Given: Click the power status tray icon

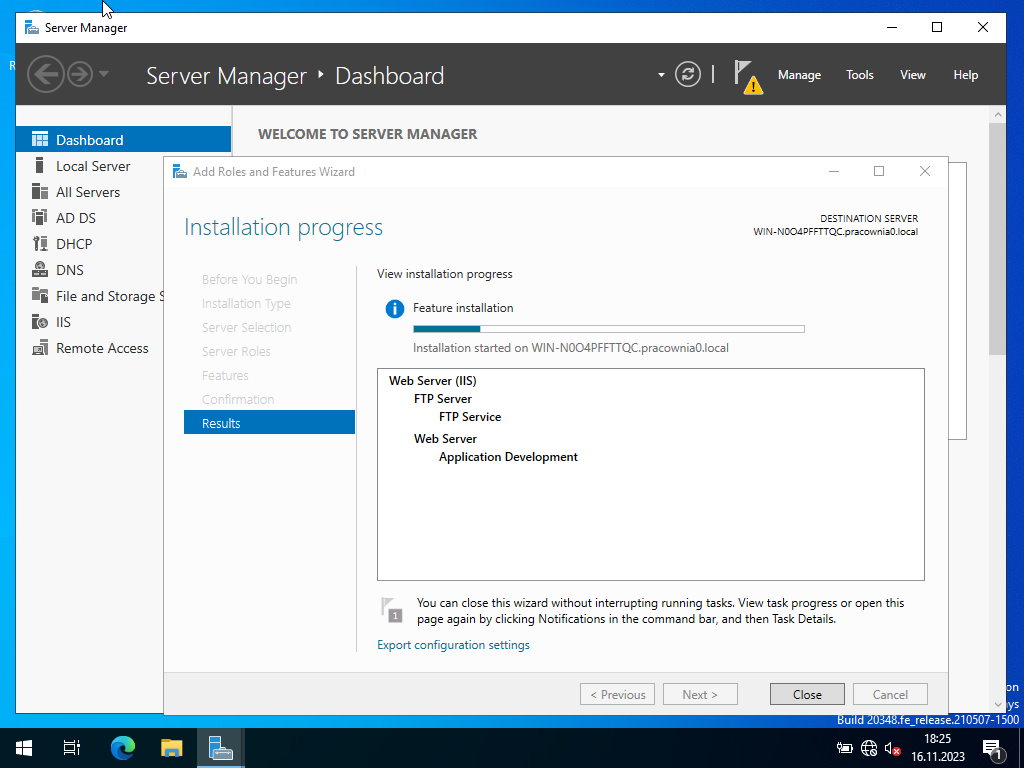Looking at the screenshot, I should 844,748.
